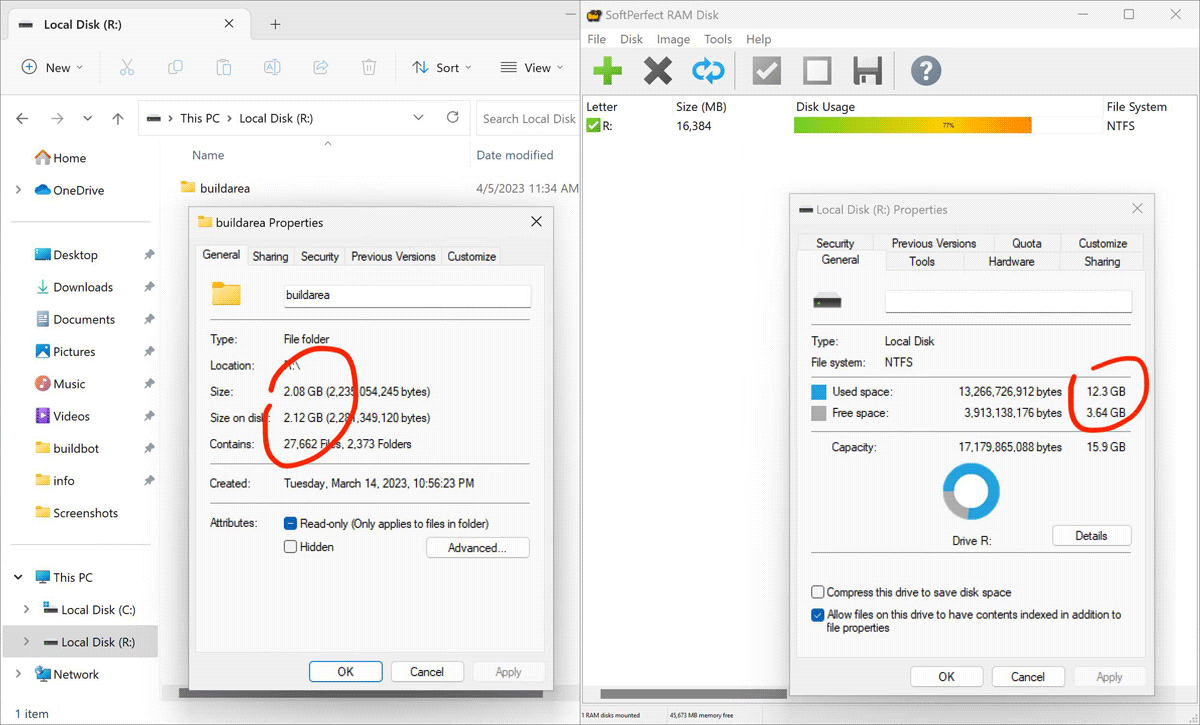Click the Disk Usage bar for R:
Viewport: 1200px width, 725px height.
[x=946, y=126]
